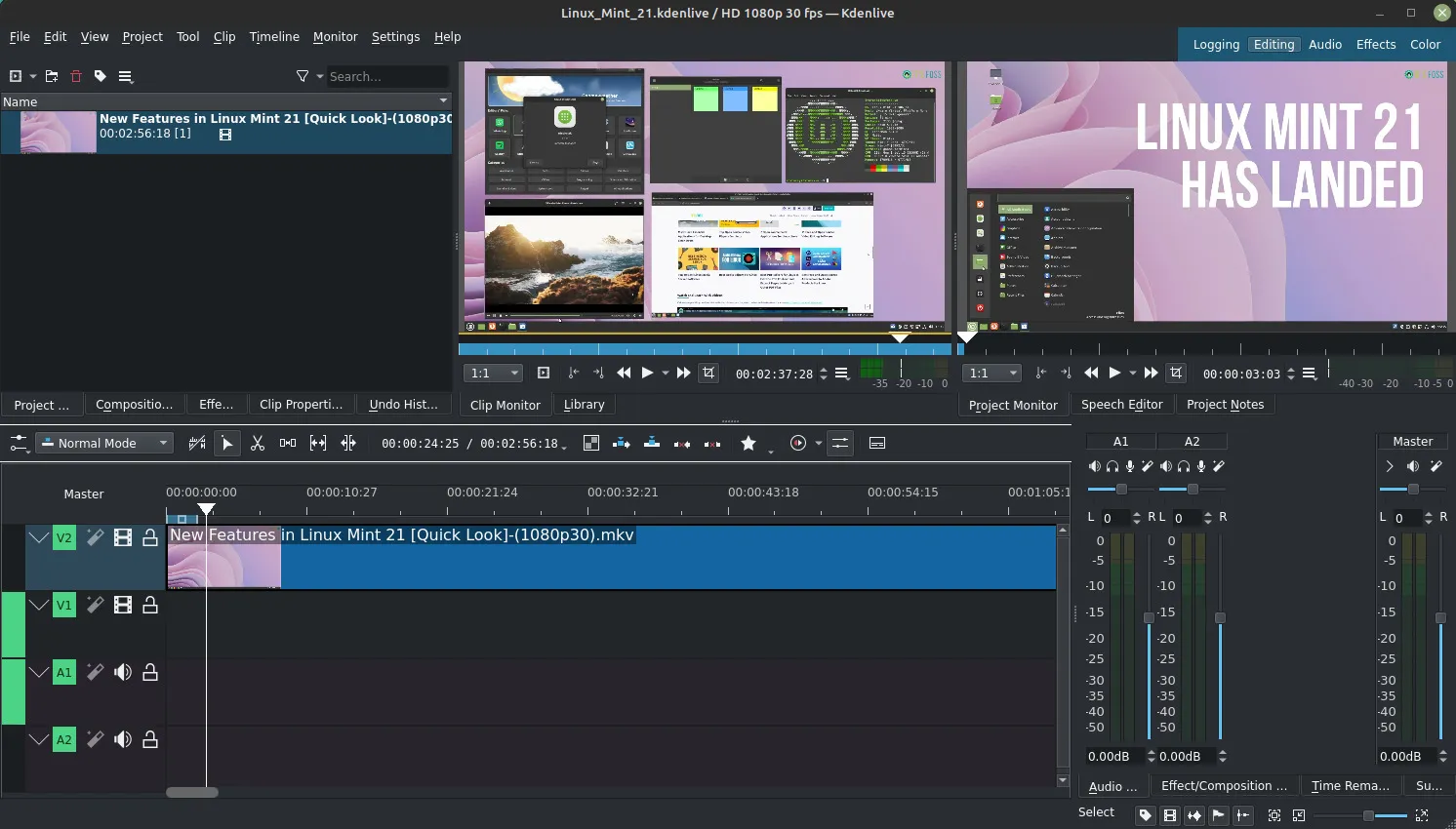Mute audio track A1
The image size is (1456, 829).
(x=123, y=672)
